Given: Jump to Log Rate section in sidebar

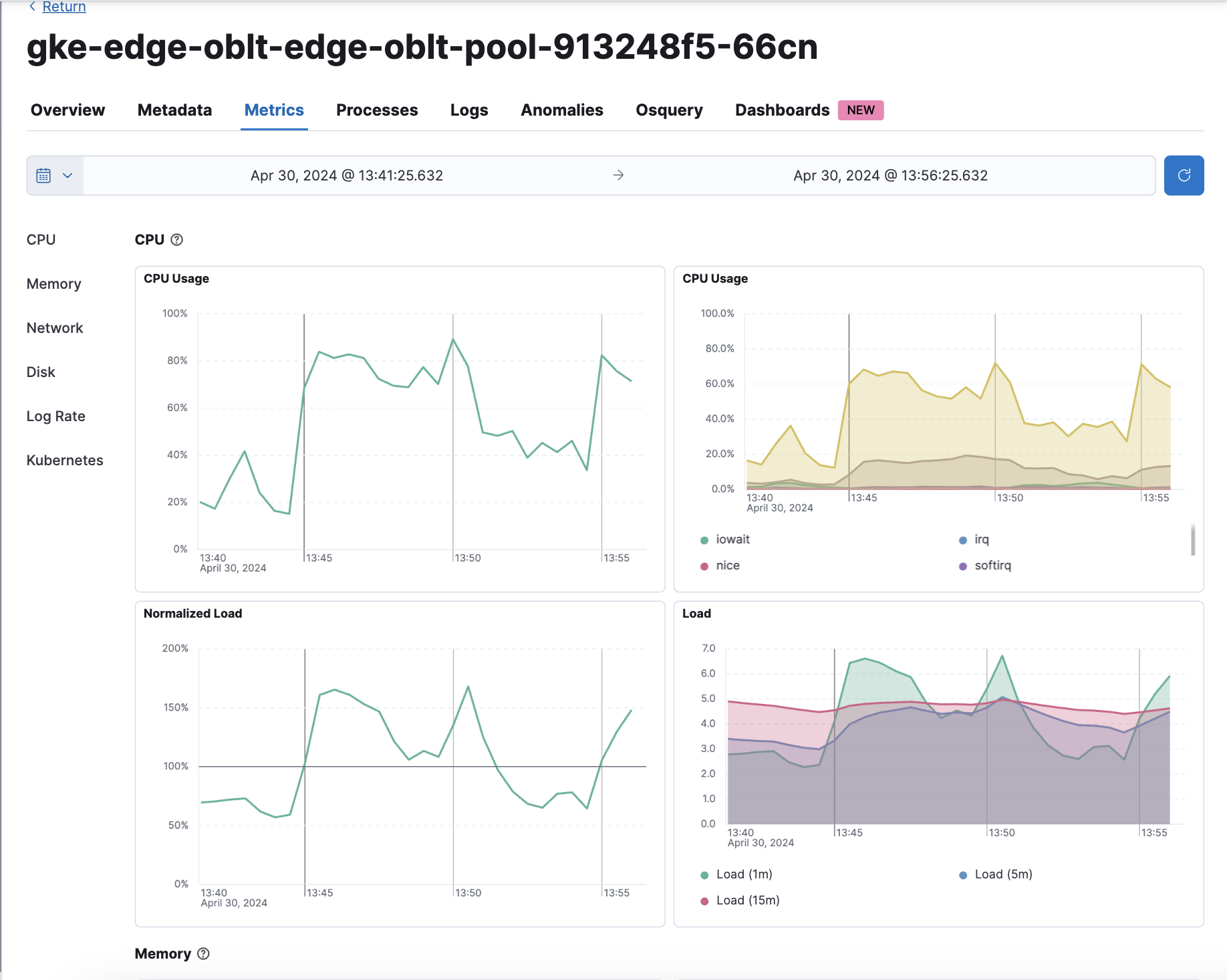Looking at the screenshot, I should point(55,416).
